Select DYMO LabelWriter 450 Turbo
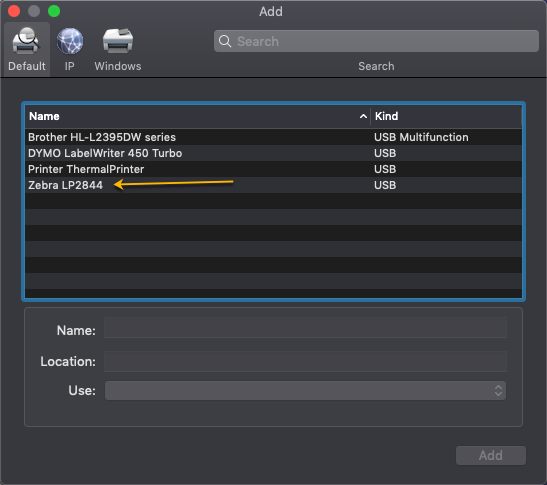The image size is (547, 485). 273,153
